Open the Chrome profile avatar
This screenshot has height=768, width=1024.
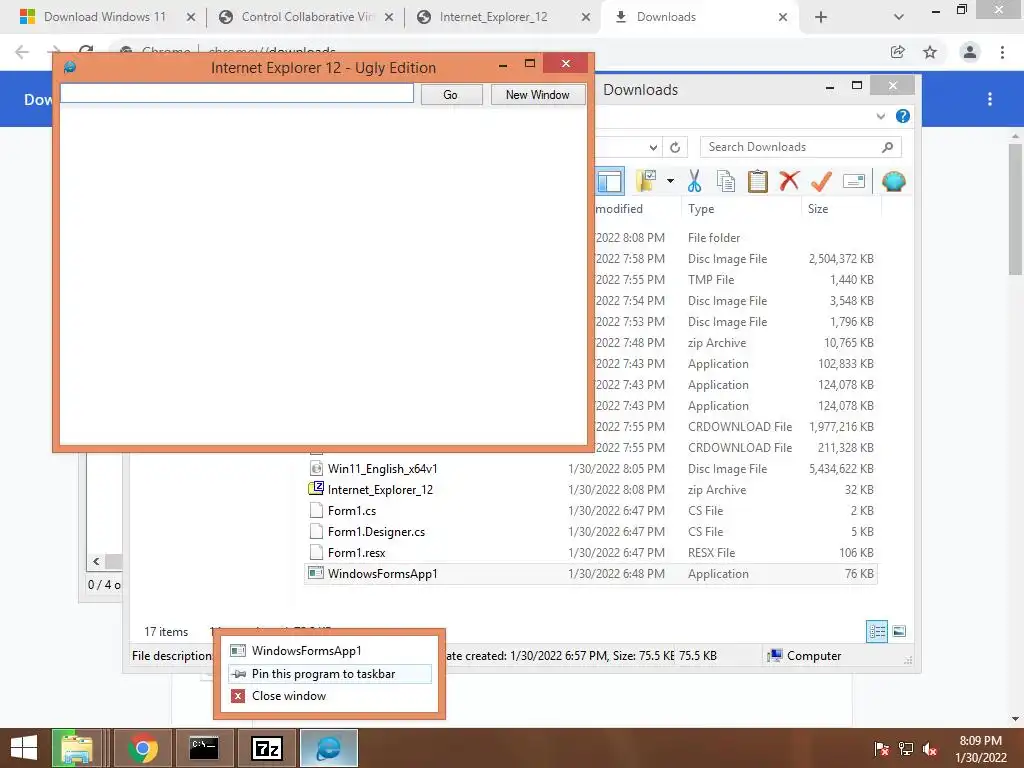coord(970,52)
